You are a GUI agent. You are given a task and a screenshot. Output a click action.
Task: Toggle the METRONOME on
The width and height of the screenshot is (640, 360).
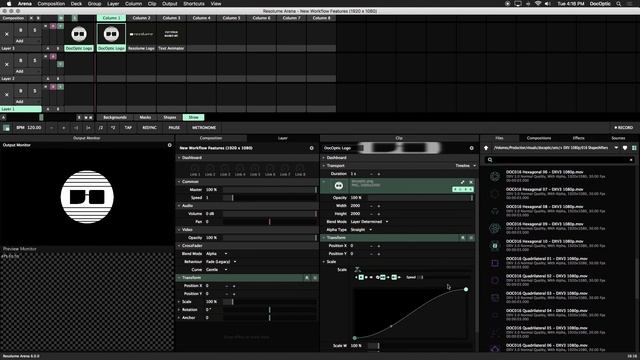tap(204, 128)
